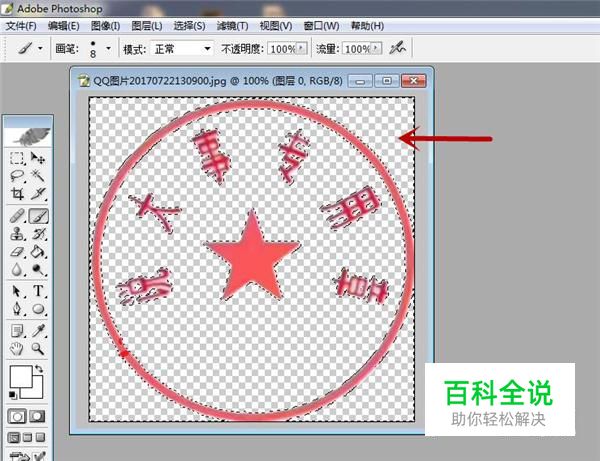
Task: Select the Lasso tool
Action: (17, 176)
